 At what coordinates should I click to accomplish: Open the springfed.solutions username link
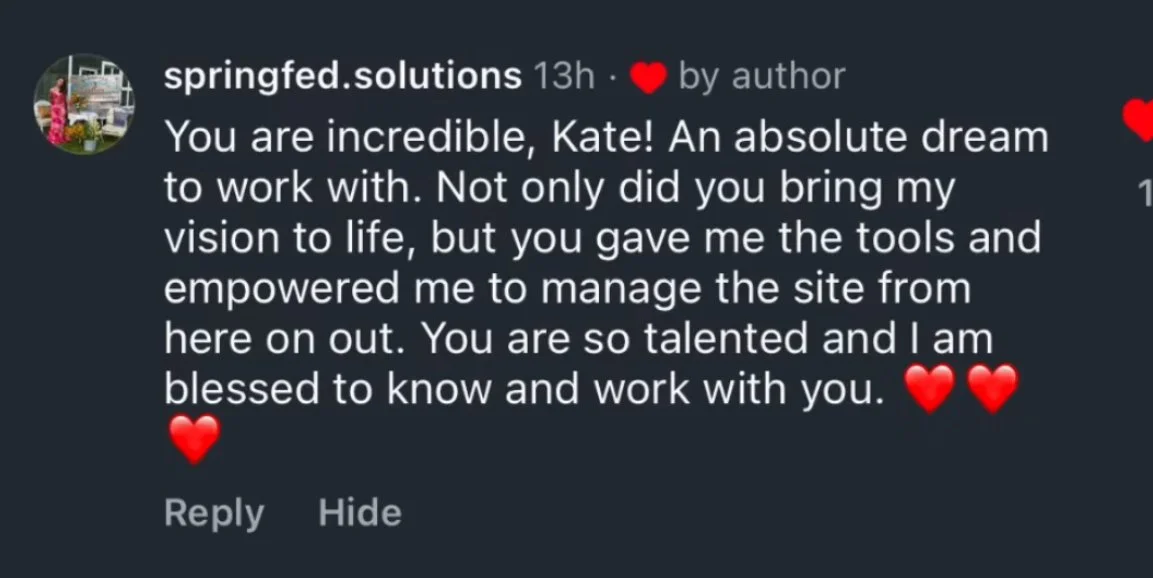point(342,77)
